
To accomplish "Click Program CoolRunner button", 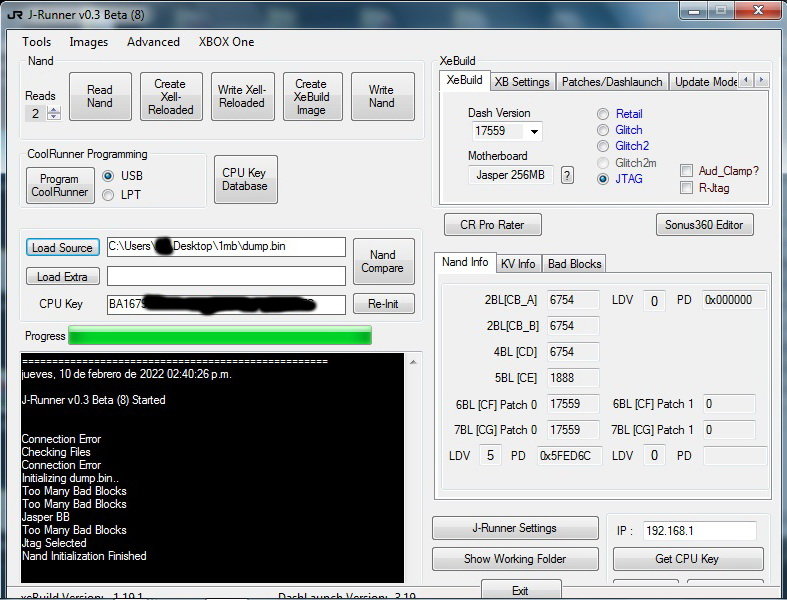I will 60,185.
